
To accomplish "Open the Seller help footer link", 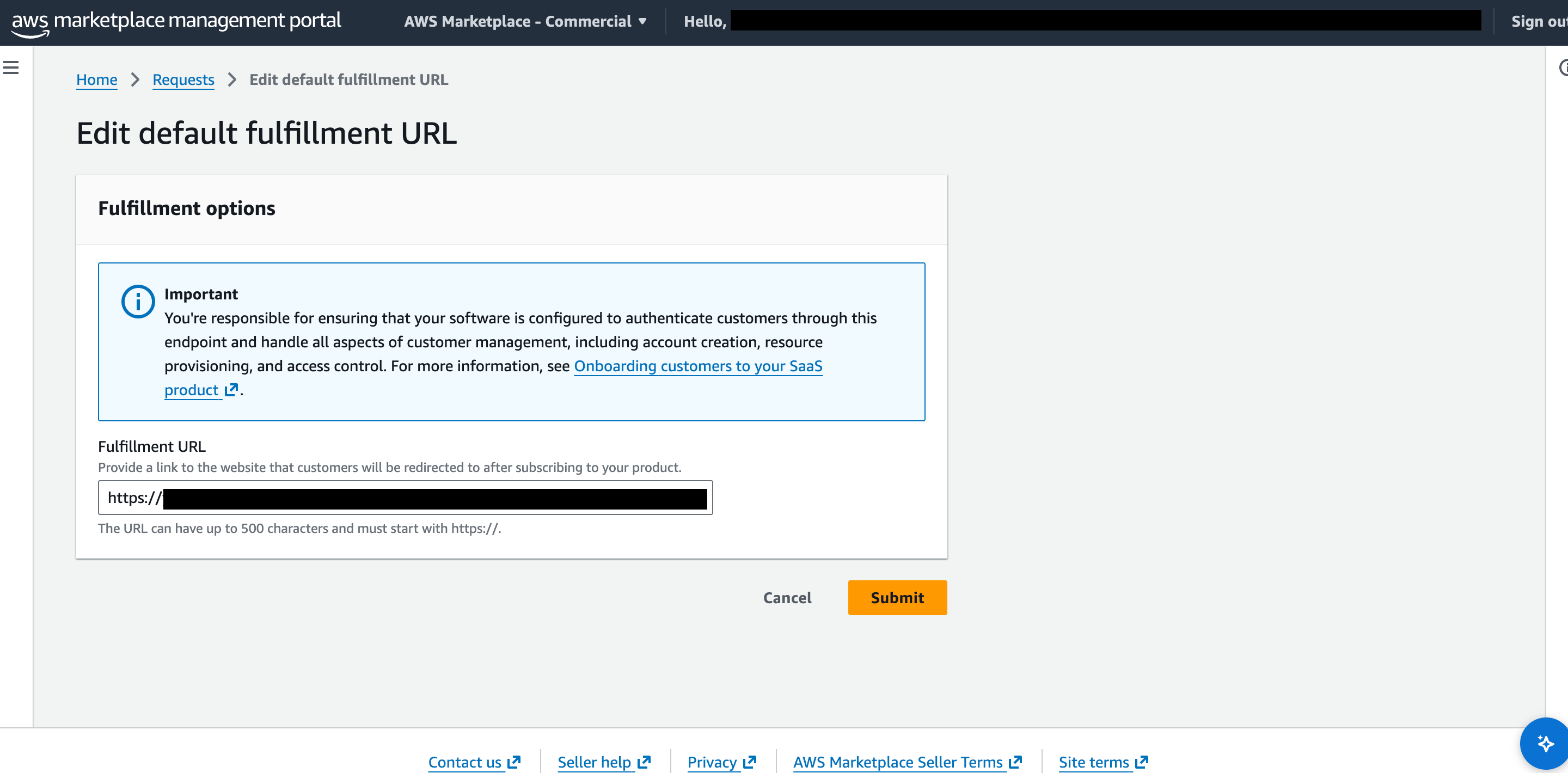I will coord(604,762).
